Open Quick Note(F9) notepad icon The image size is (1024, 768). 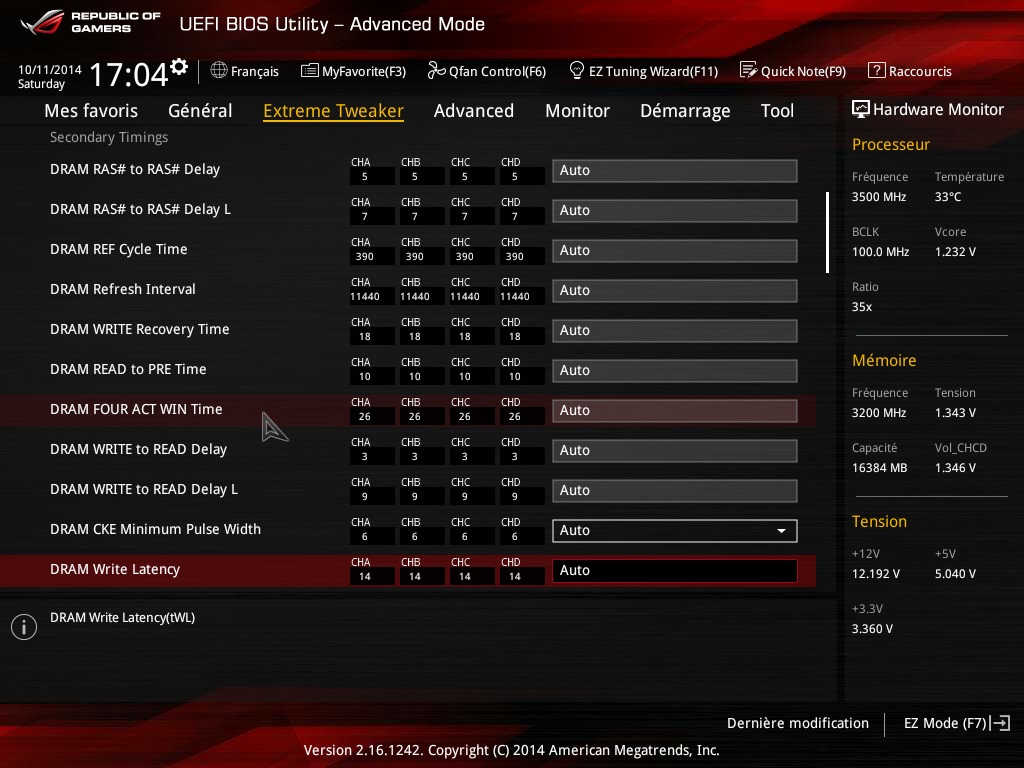(x=748, y=71)
